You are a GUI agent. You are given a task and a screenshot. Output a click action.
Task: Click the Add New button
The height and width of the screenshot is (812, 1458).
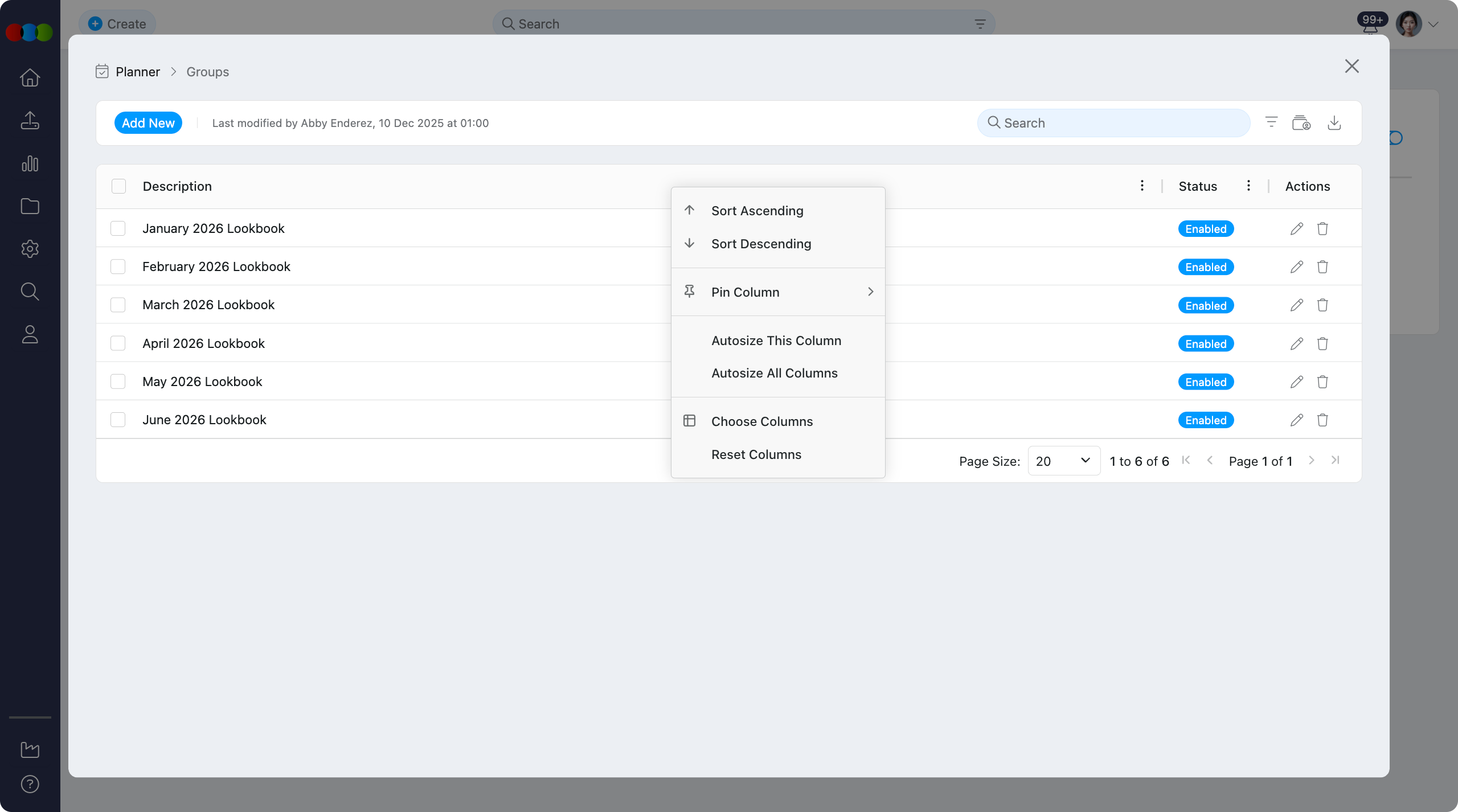(148, 122)
